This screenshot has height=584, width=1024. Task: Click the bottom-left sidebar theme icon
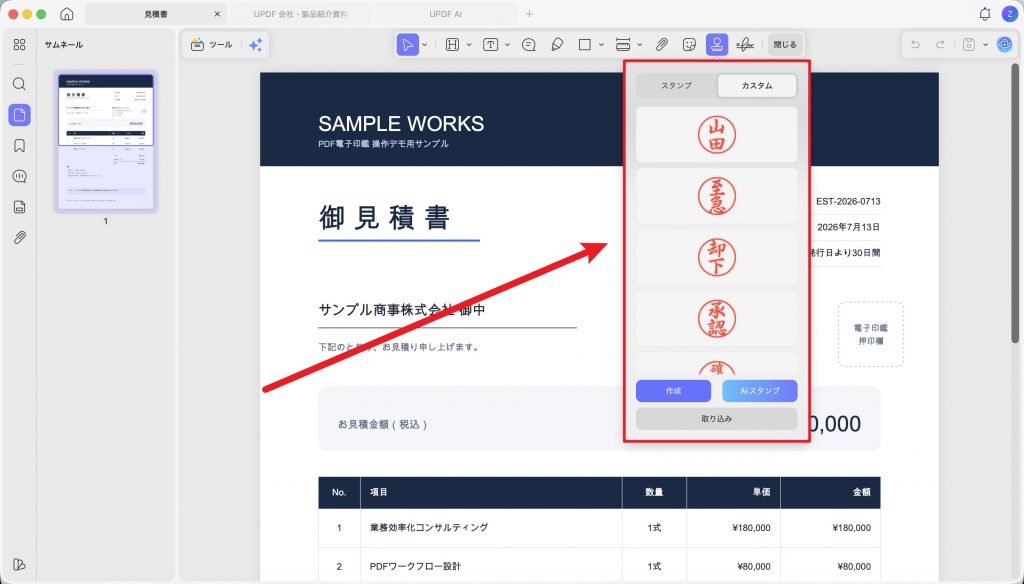point(20,564)
